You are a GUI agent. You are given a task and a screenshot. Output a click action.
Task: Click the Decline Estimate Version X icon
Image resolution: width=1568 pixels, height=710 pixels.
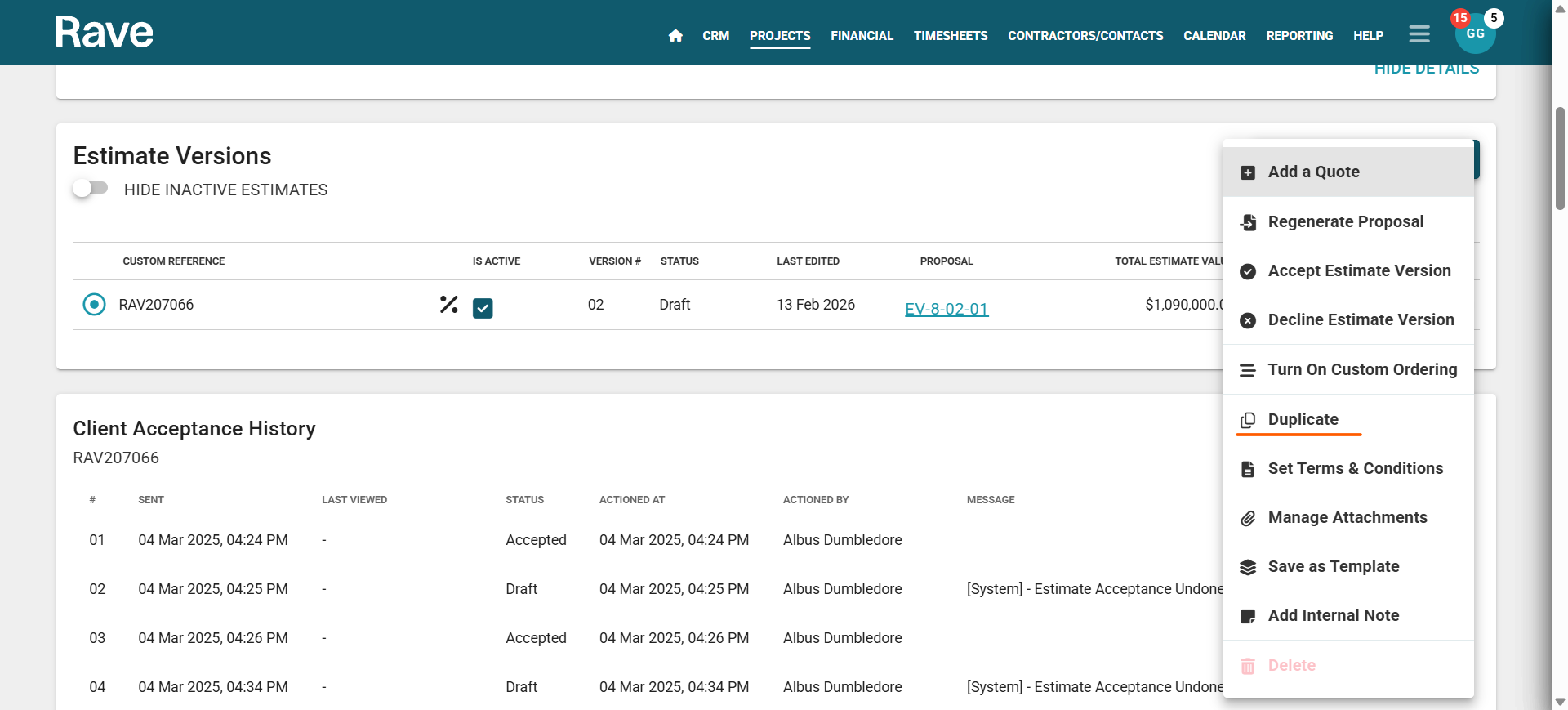click(x=1248, y=320)
